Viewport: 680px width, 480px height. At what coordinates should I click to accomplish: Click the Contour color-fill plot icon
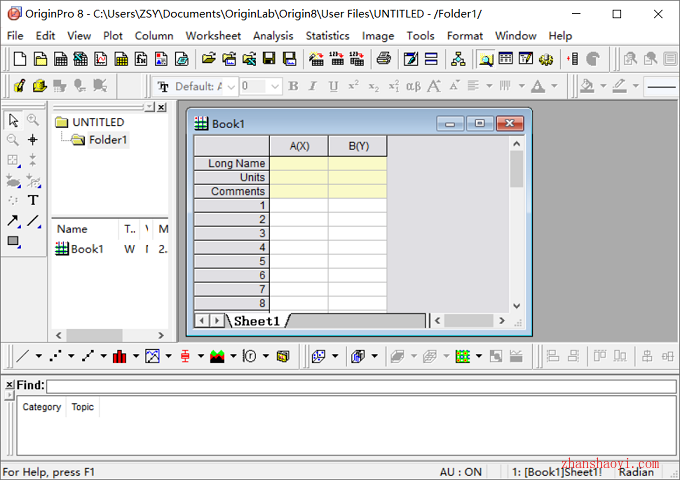tap(463, 356)
